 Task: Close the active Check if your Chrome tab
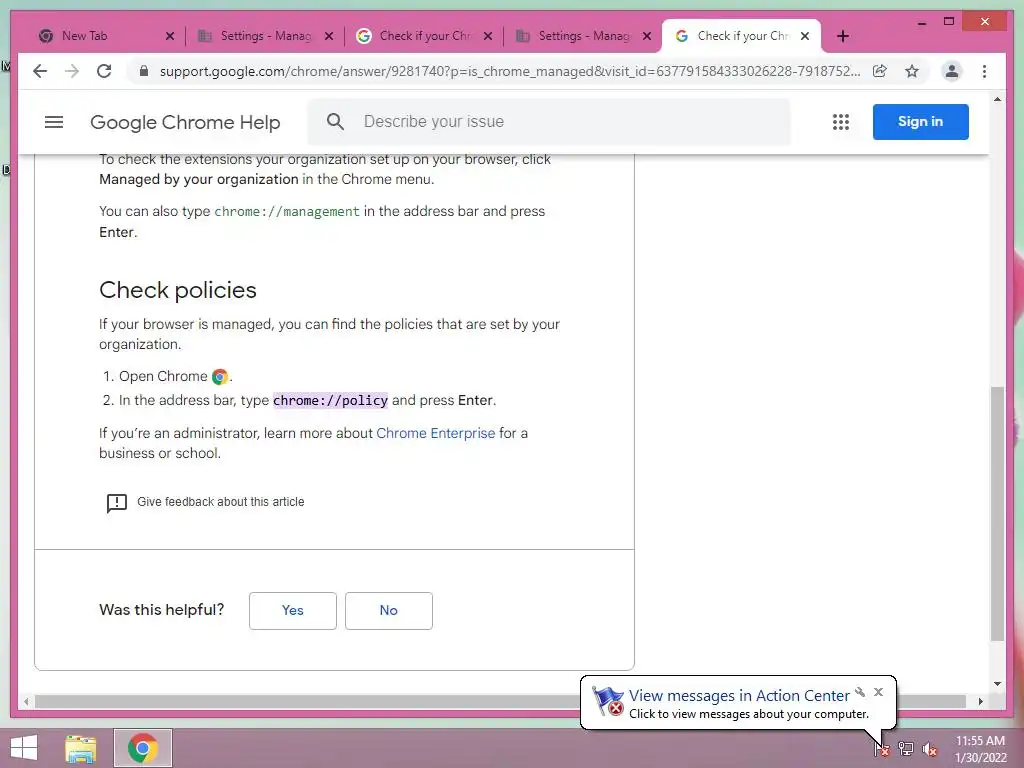[805, 36]
